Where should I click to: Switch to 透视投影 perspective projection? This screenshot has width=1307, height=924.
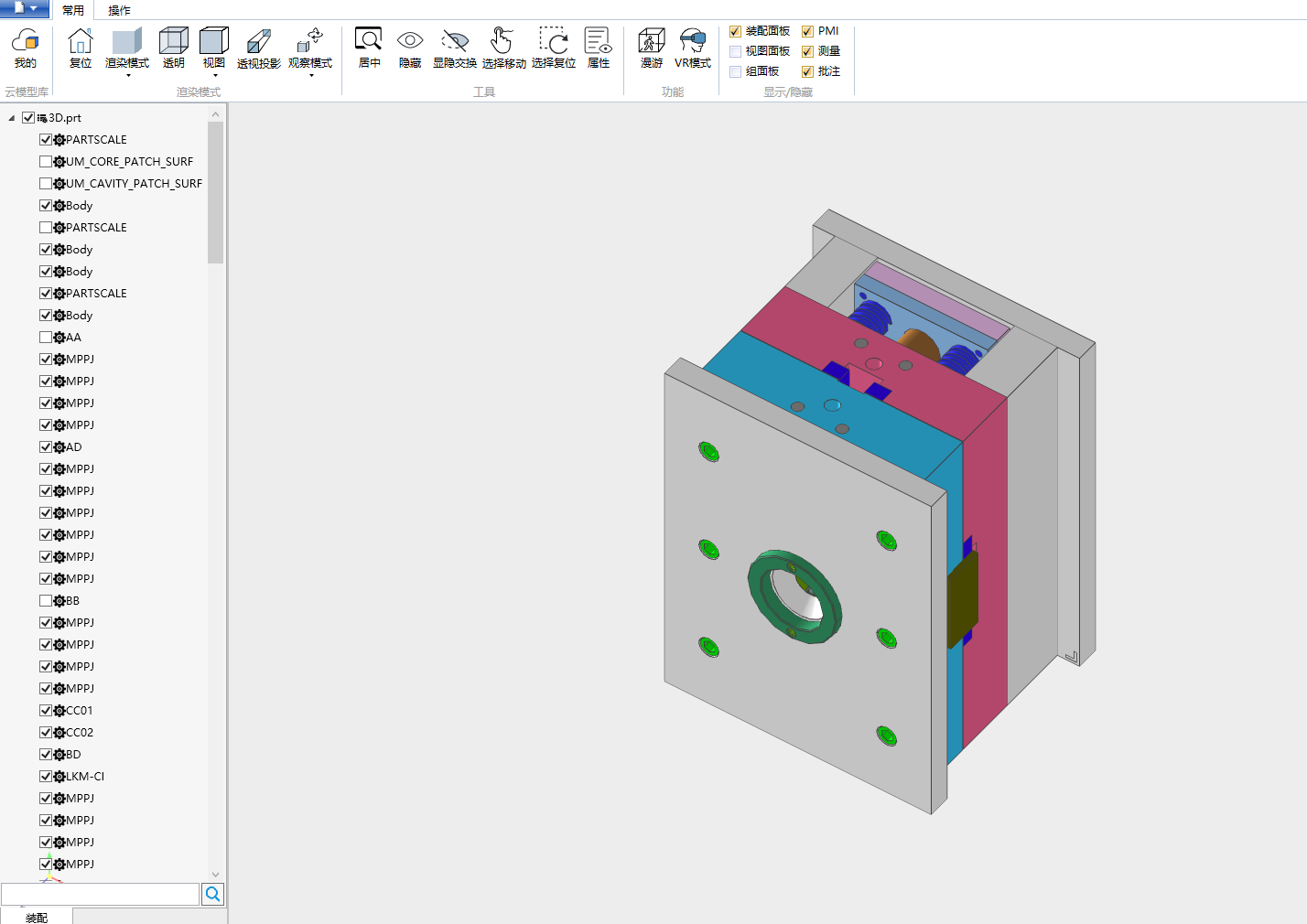pyautogui.click(x=259, y=48)
